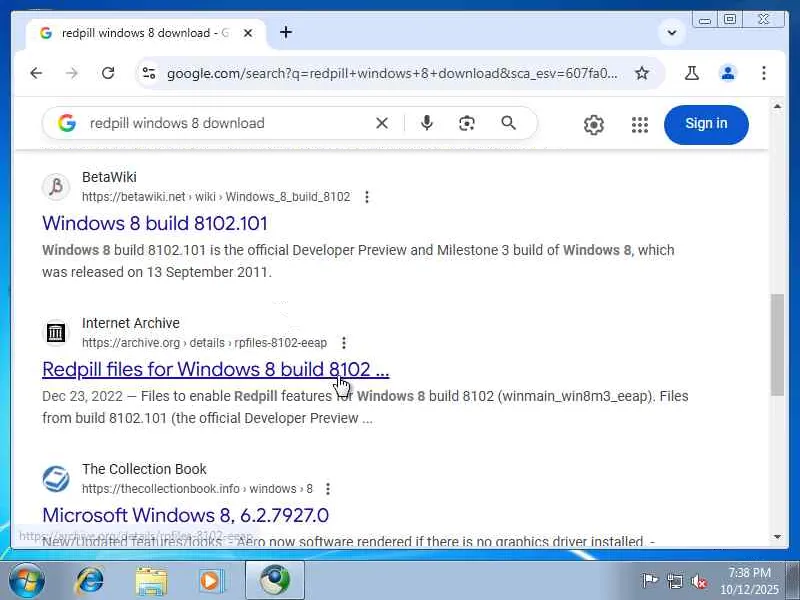
Task: Open more options for Internet Archive result
Action: (x=344, y=343)
